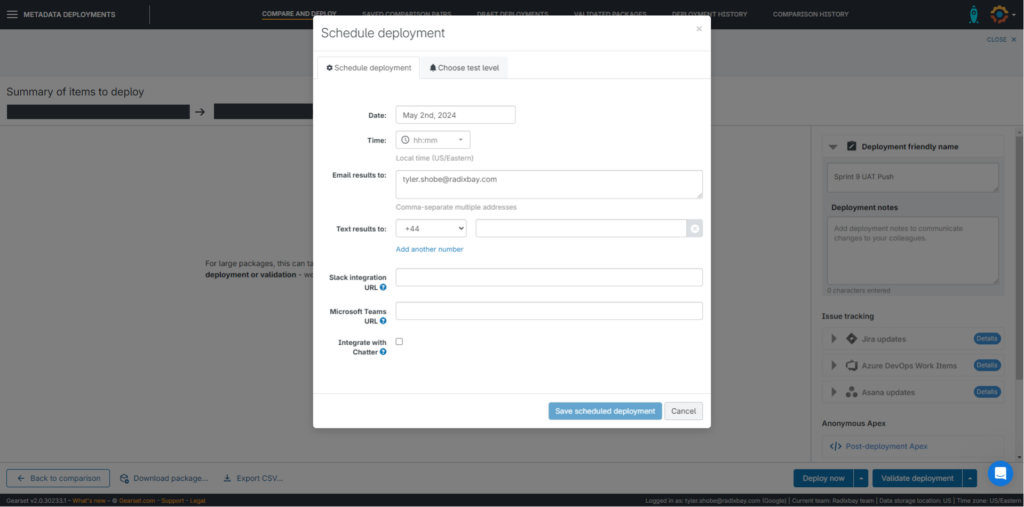The width and height of the screenshot is (1024, 507).
Task: Collapse the Deployment friendly name section
Action: tap(833, 147)
